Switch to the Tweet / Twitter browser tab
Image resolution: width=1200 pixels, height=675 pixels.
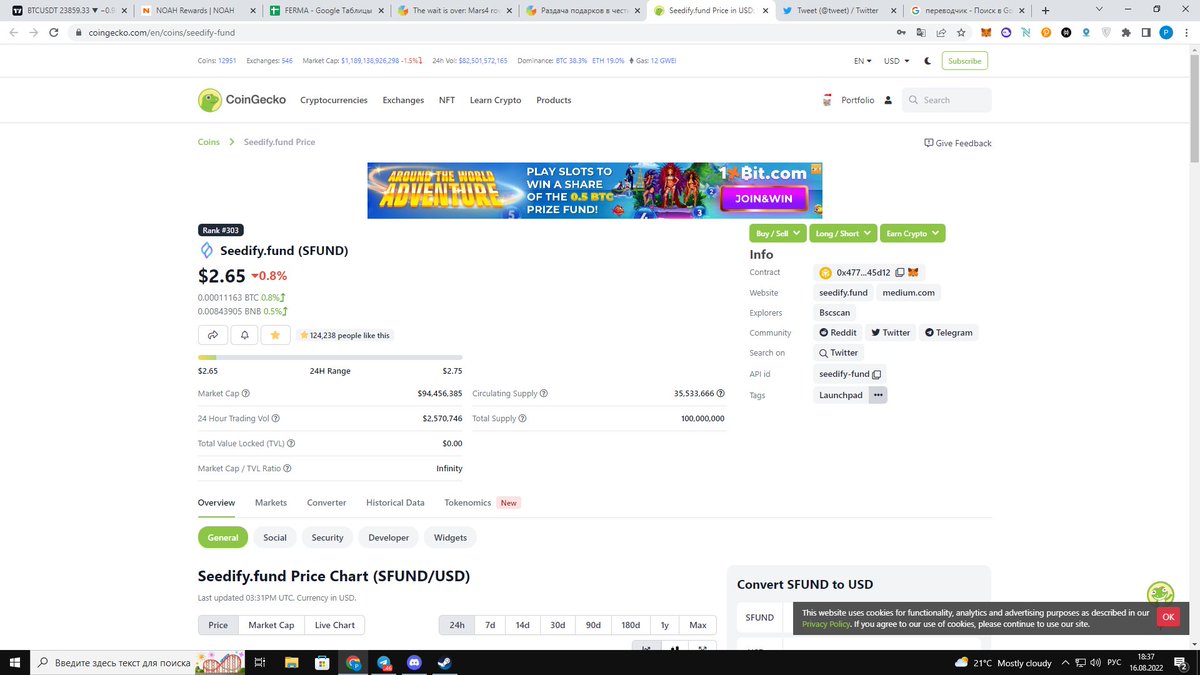tap(838, 10)
